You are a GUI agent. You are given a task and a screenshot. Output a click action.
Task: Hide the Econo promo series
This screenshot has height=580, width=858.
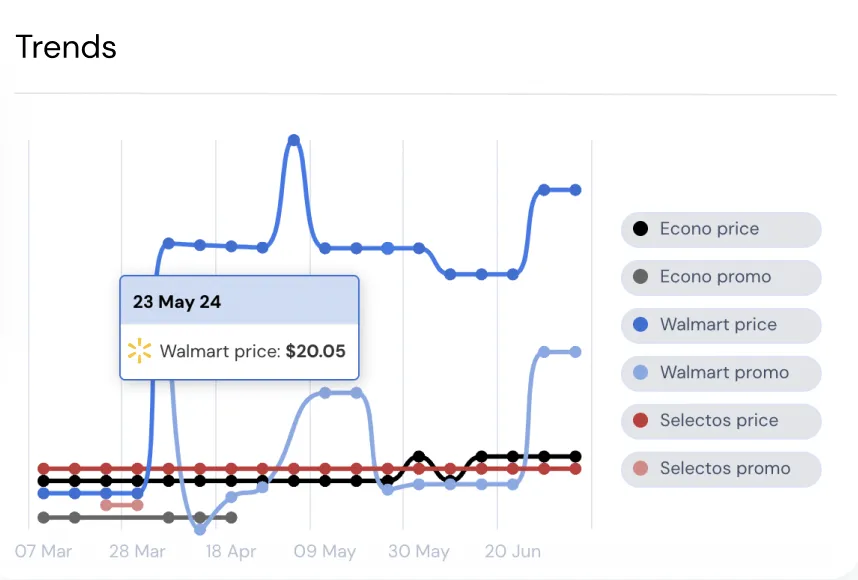coord(721,277)
